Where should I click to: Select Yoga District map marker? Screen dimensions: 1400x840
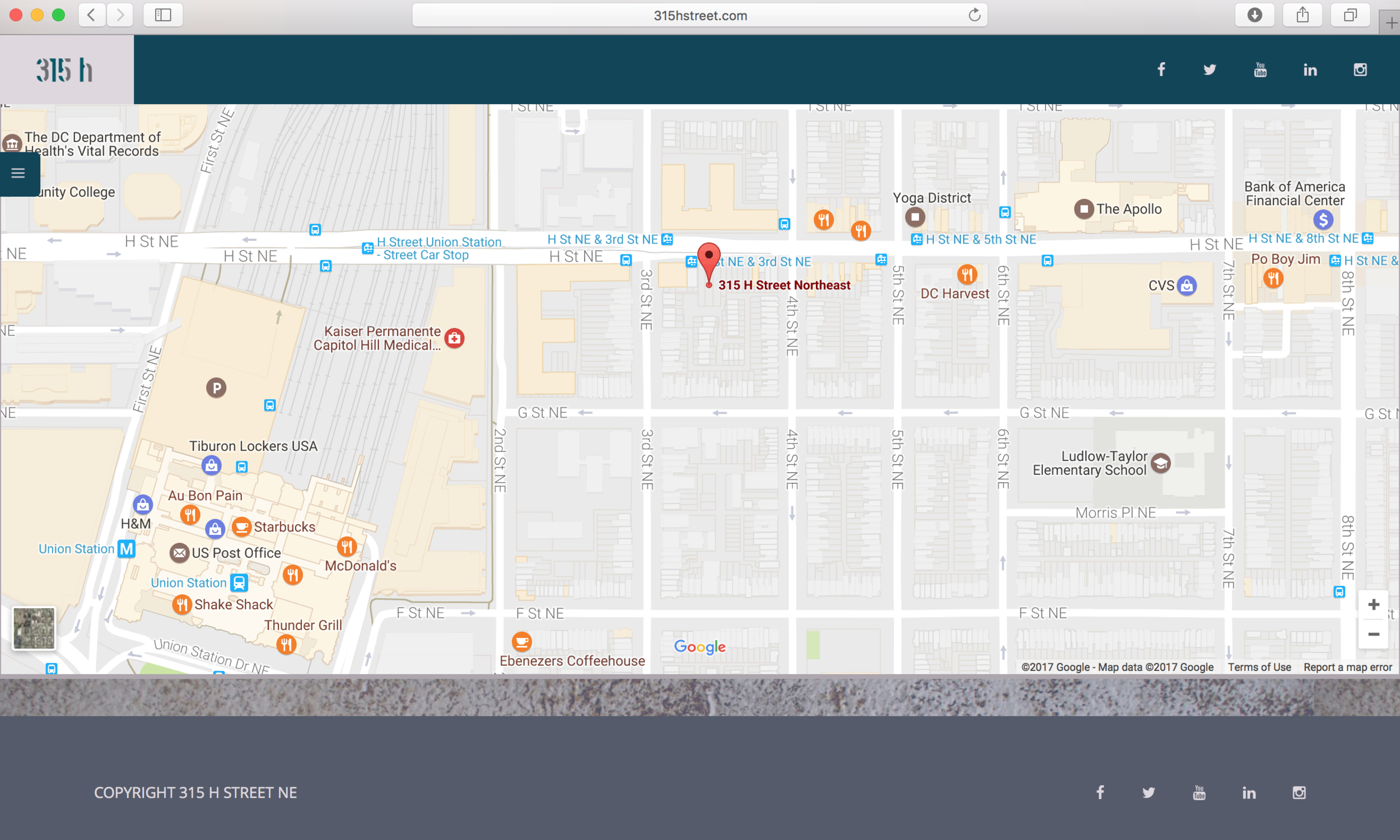pyautogui.click(x=914, y=217)
